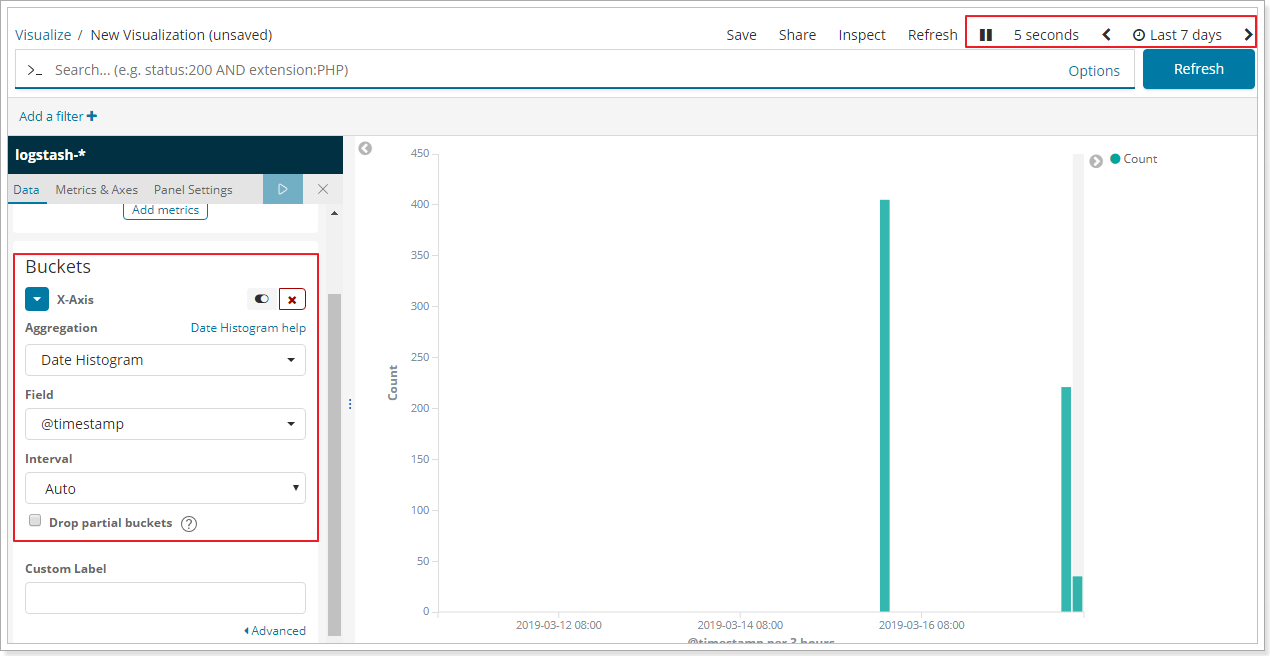Click the Add metrics button
Image resolution: width=1270 pixels, height=656 pixels.
[x=166, y=210]
